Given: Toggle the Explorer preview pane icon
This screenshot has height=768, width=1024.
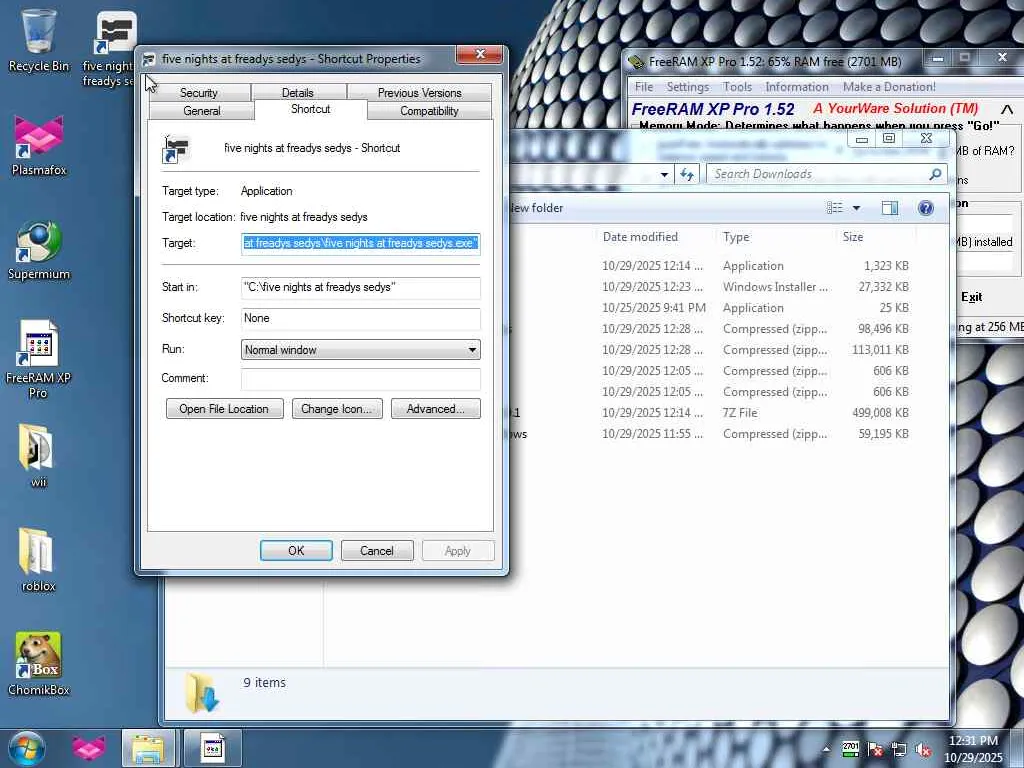Looking at the screenshot, I should coord(889,208).
